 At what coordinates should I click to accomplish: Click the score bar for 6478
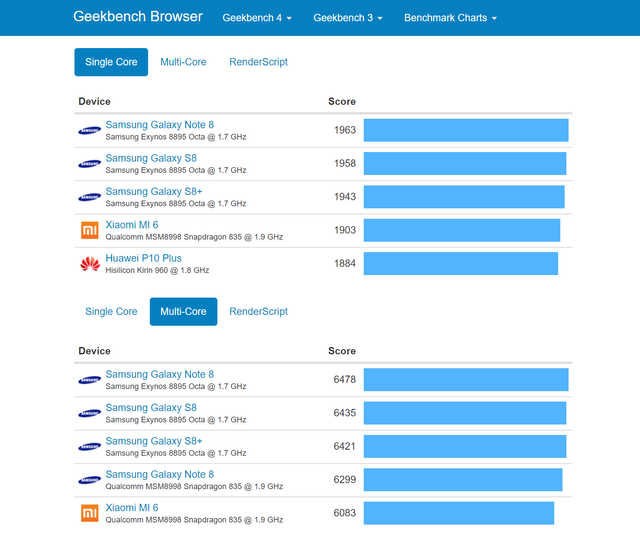tap(466, 379)
